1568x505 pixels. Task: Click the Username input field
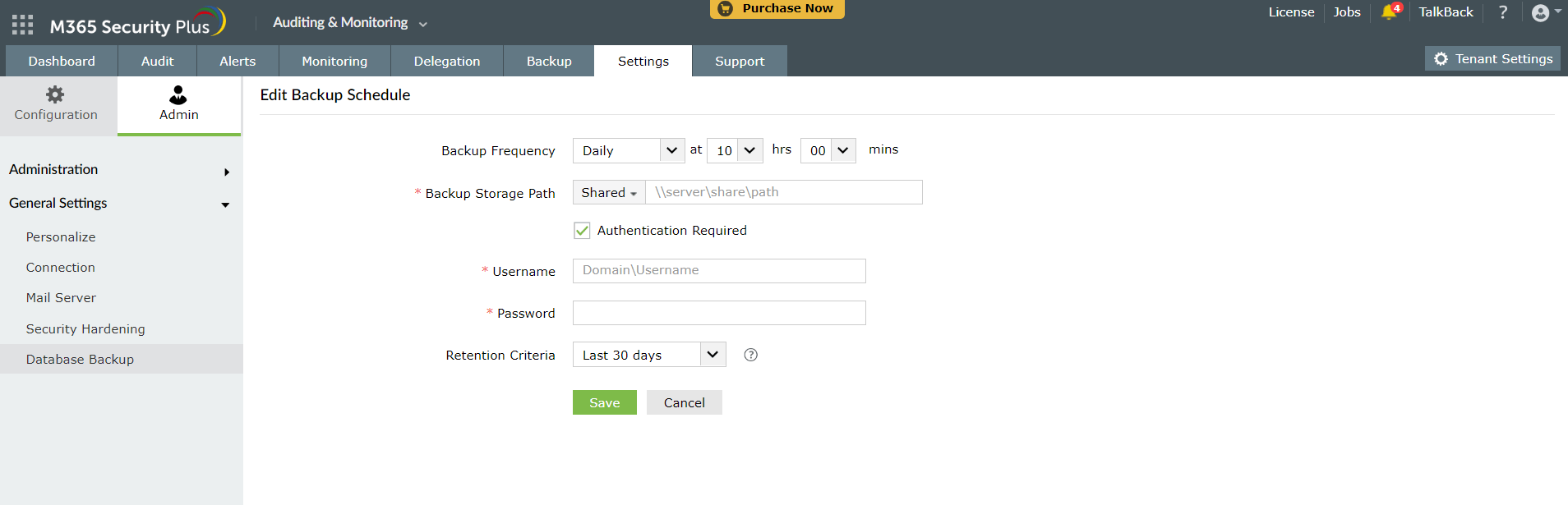[719, 271]
